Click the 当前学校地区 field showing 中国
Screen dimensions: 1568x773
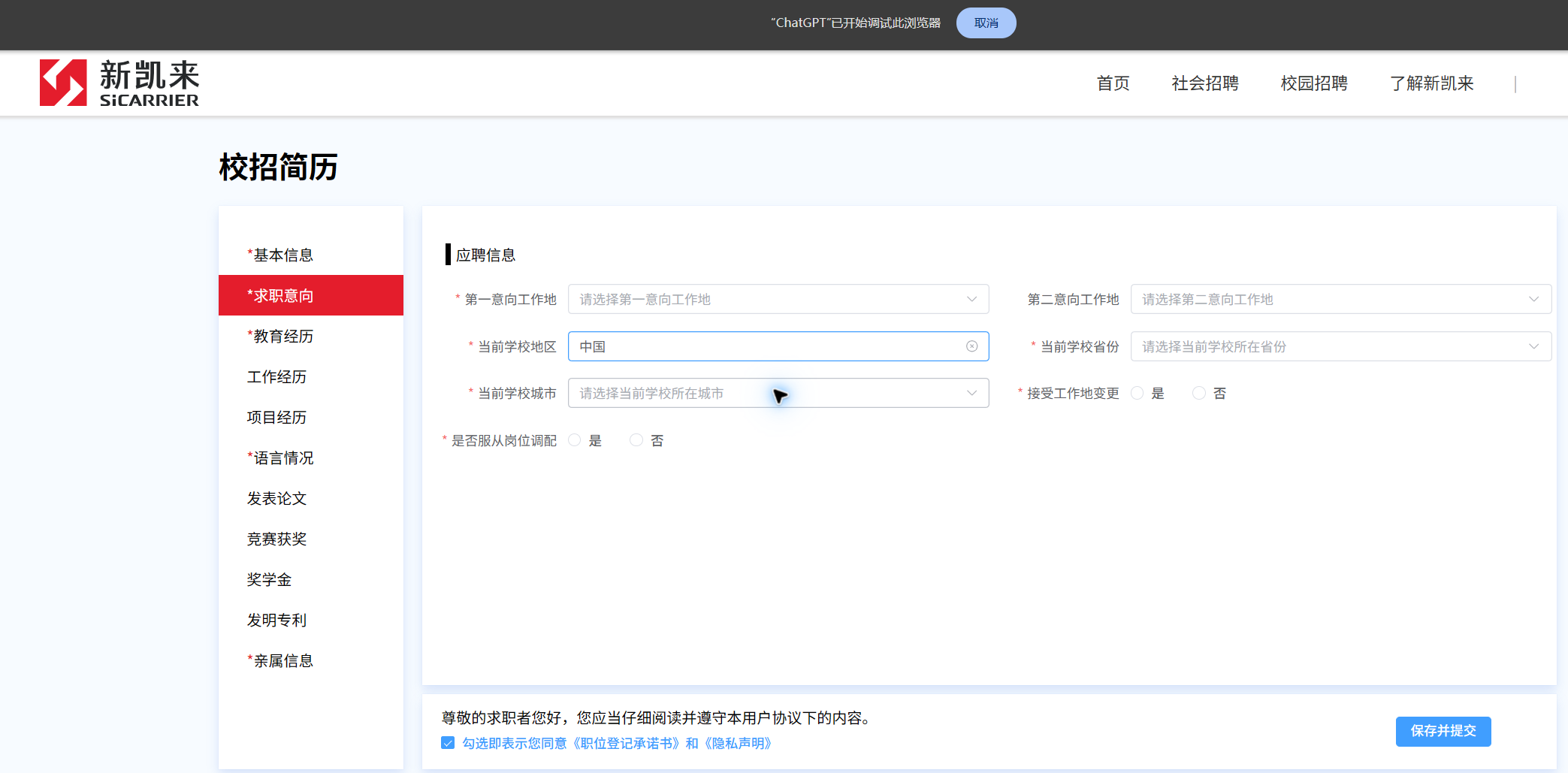tap(778, 346)
